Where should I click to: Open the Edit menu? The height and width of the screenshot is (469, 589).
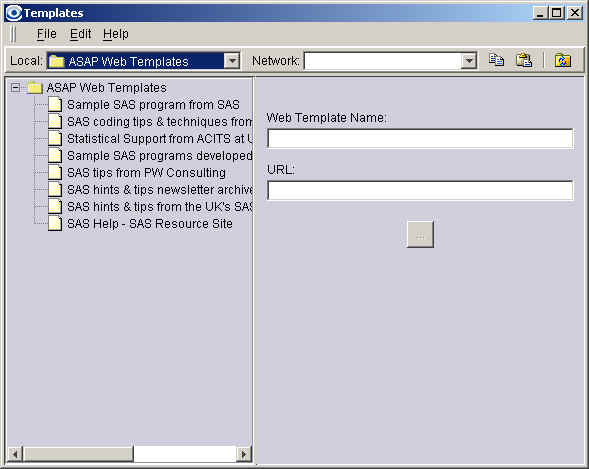[x=80, y=34]
